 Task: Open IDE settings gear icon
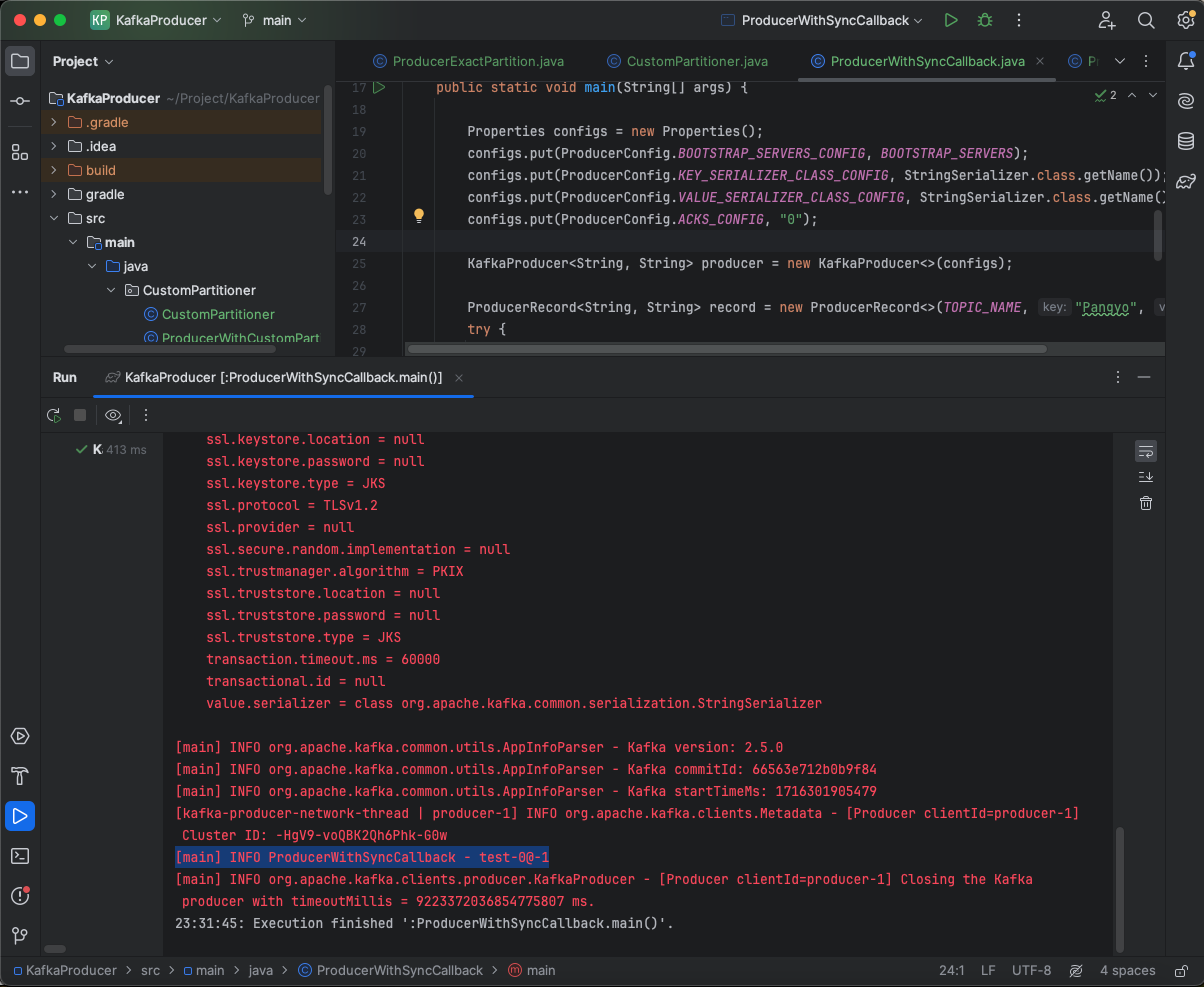point(1186,20)
